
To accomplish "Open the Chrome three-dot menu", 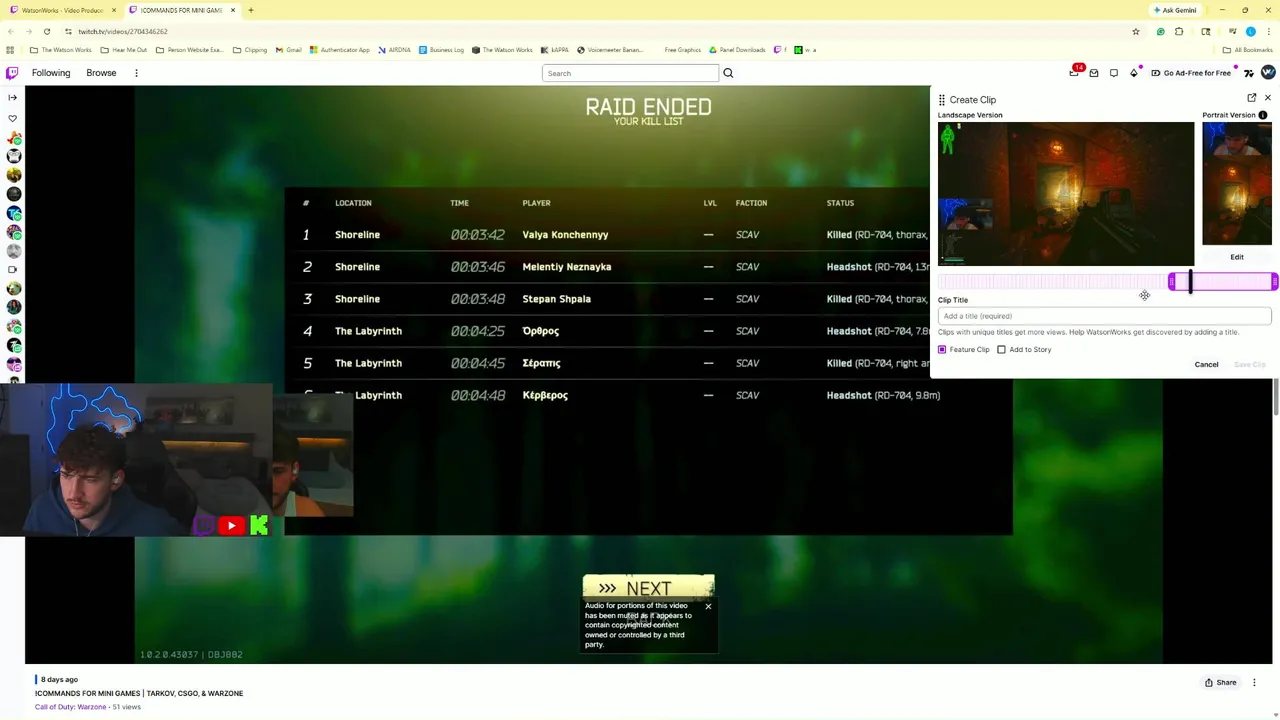I will click(x=1269, y=31).
